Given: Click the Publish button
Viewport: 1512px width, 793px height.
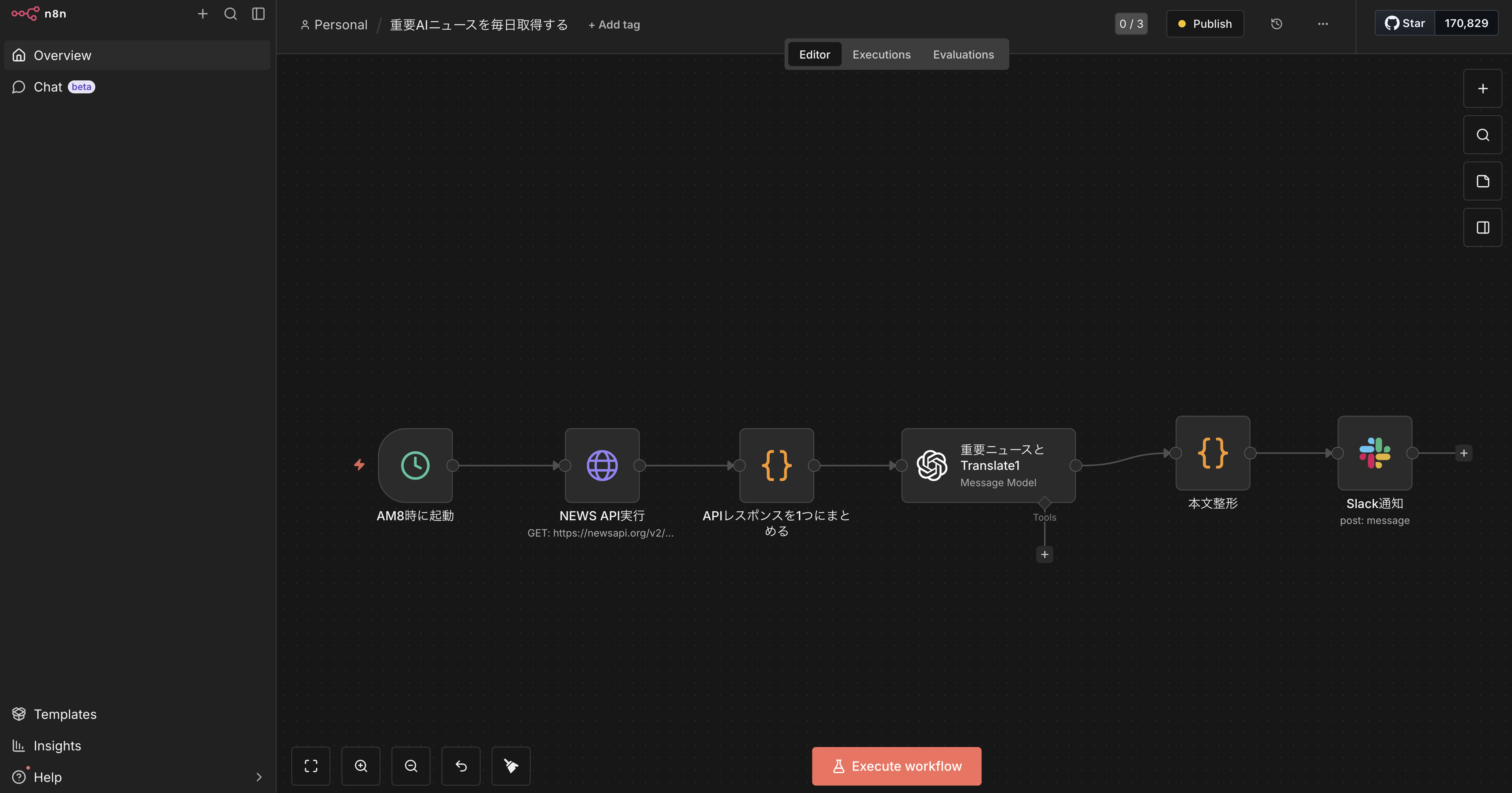Looking at the screenshot, I should [1204, 24].
